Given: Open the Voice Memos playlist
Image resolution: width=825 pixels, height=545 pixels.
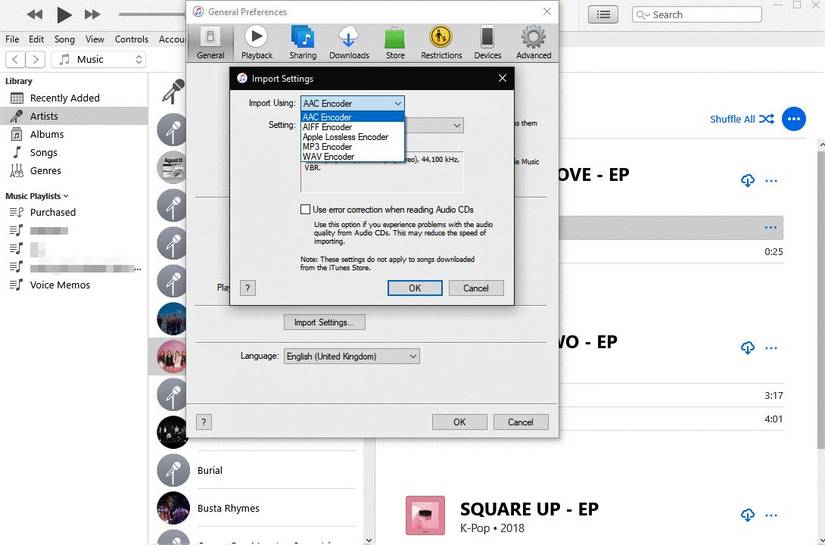Looking at the screenshot, I should (74, 285).
